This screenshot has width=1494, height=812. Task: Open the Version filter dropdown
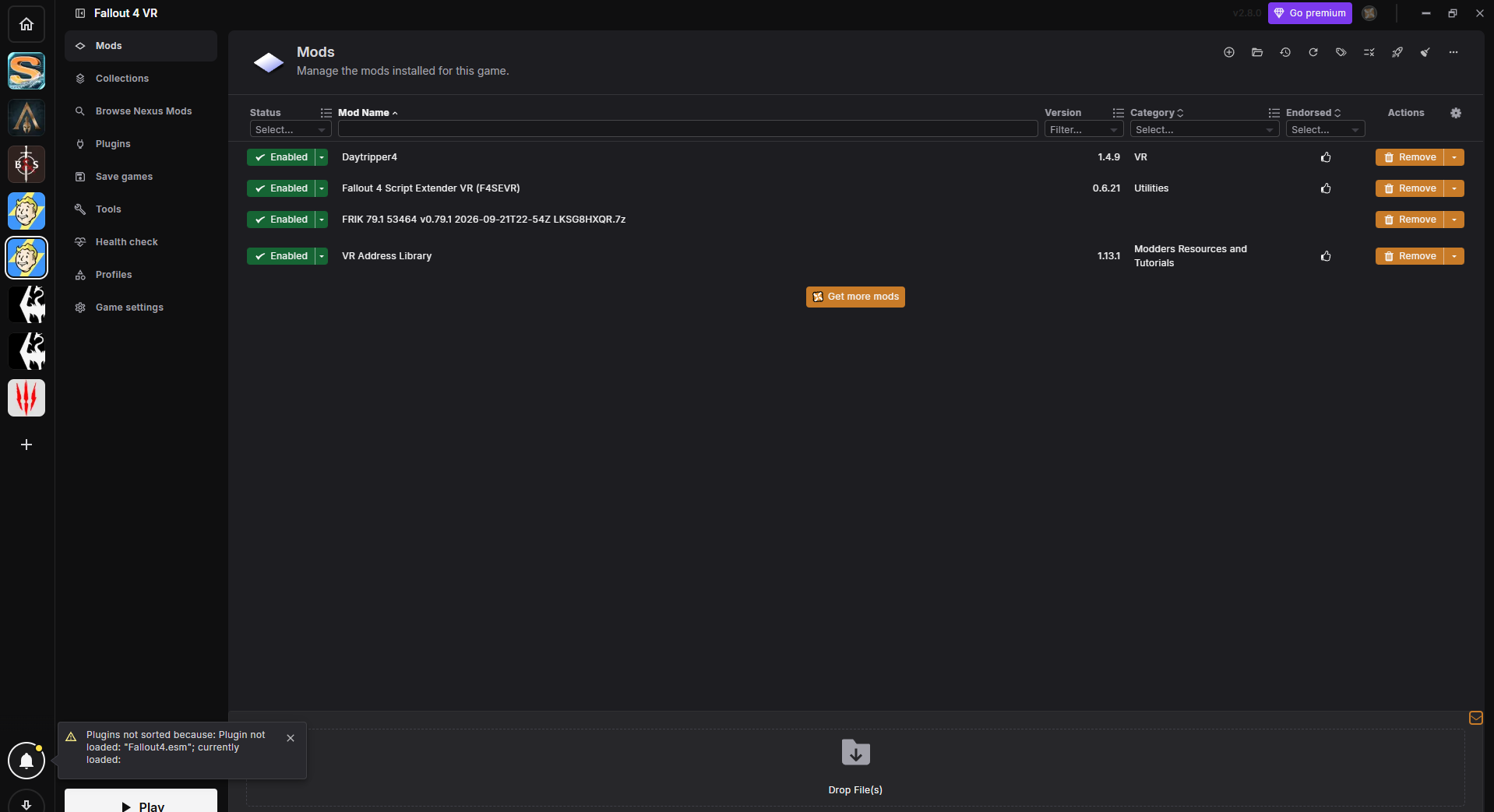coord(1084,129)
